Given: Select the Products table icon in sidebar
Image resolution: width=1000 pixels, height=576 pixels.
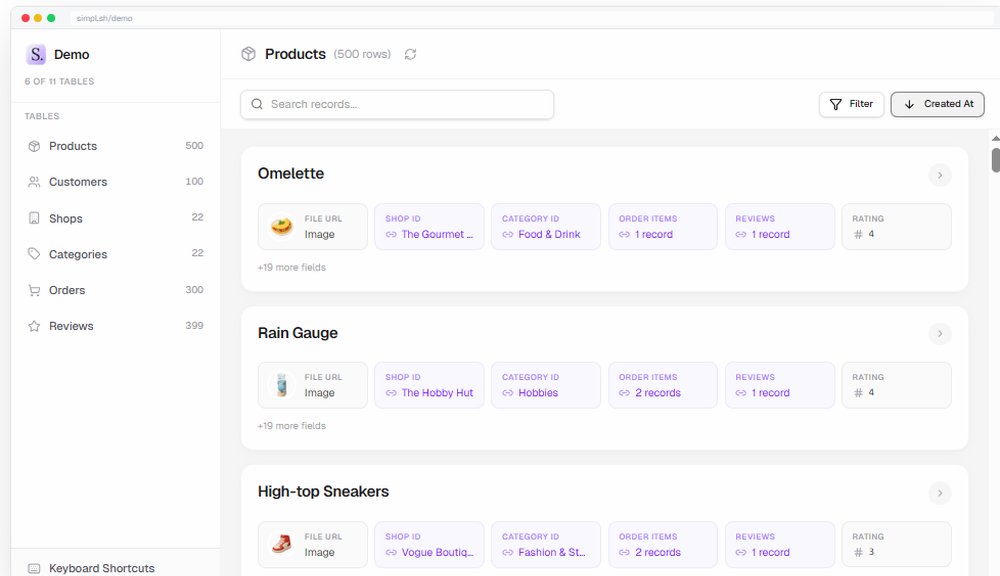Looking at the screenshot, I should (x=33, y=146).
